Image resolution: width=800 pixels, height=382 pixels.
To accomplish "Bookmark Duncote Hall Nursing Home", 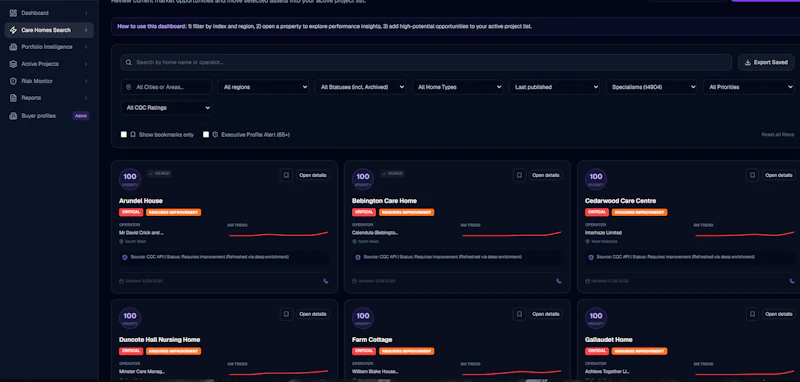I will (286, 314).
